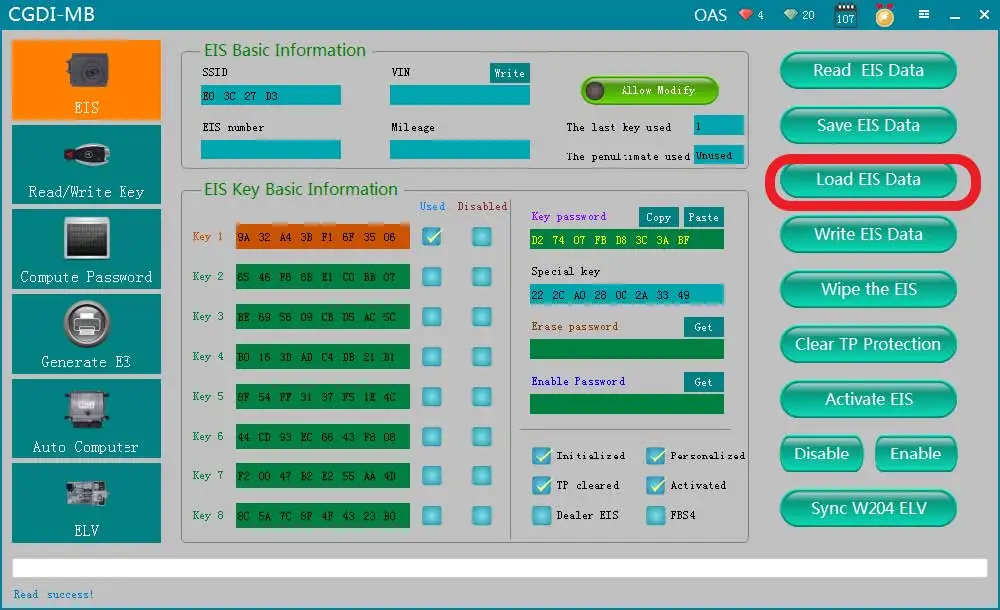Toggle the TP cleared checkbox
The height and width of the screenshot is (610, 1000).
pos(541,486)
